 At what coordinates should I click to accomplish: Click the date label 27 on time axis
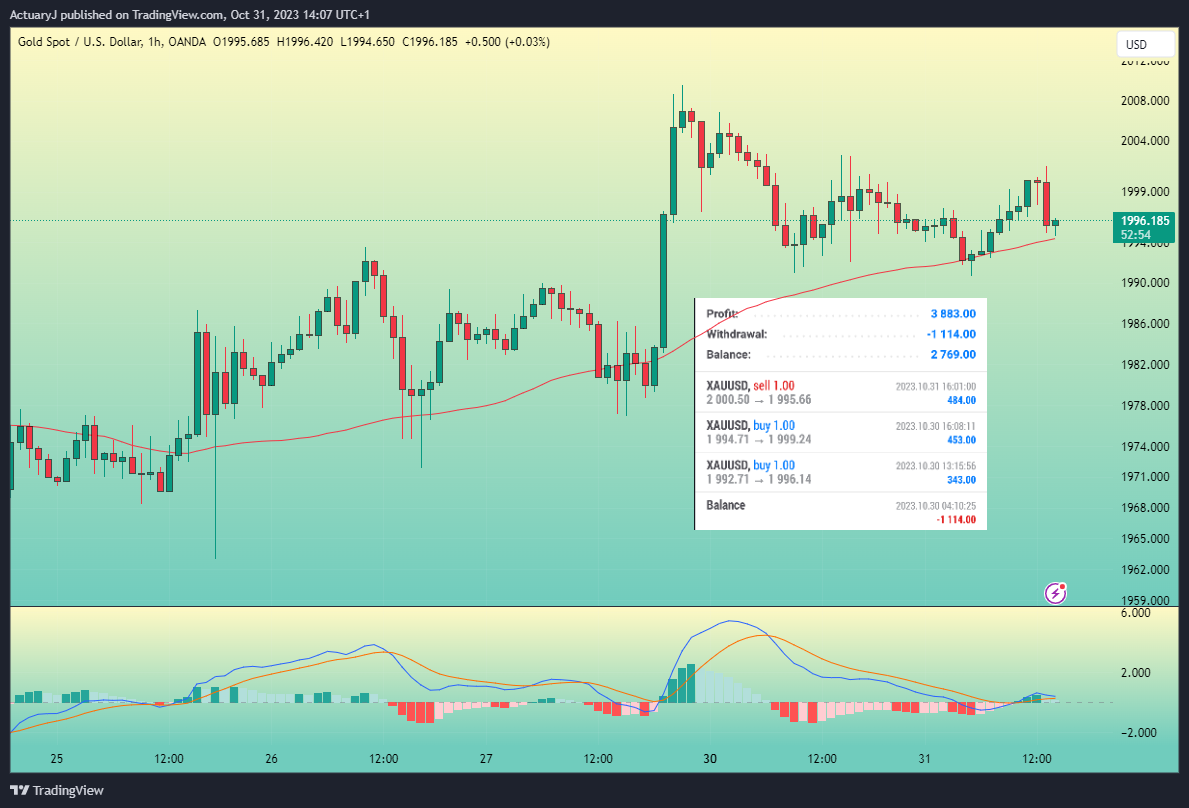point(486,758)
